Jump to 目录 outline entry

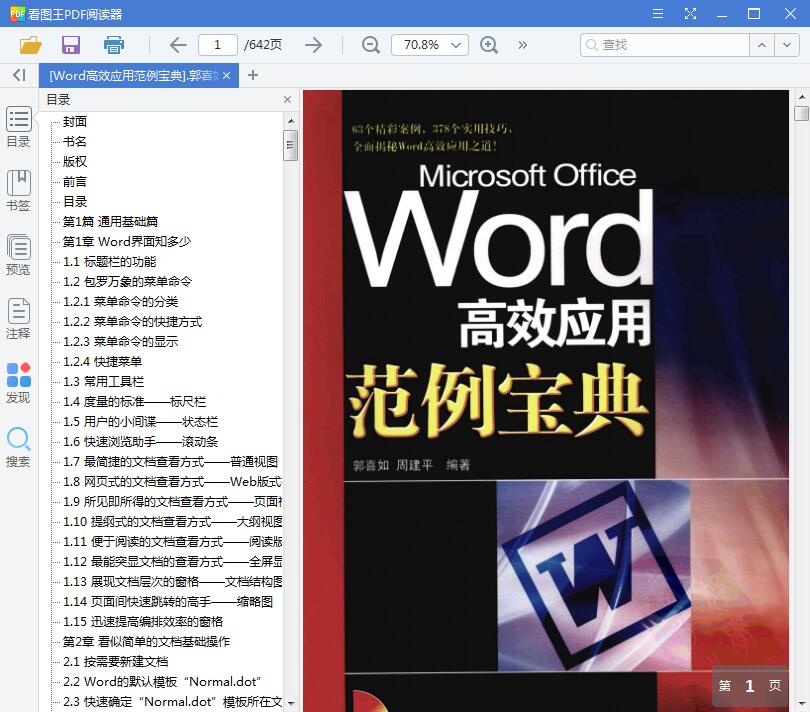click(75, 202)
